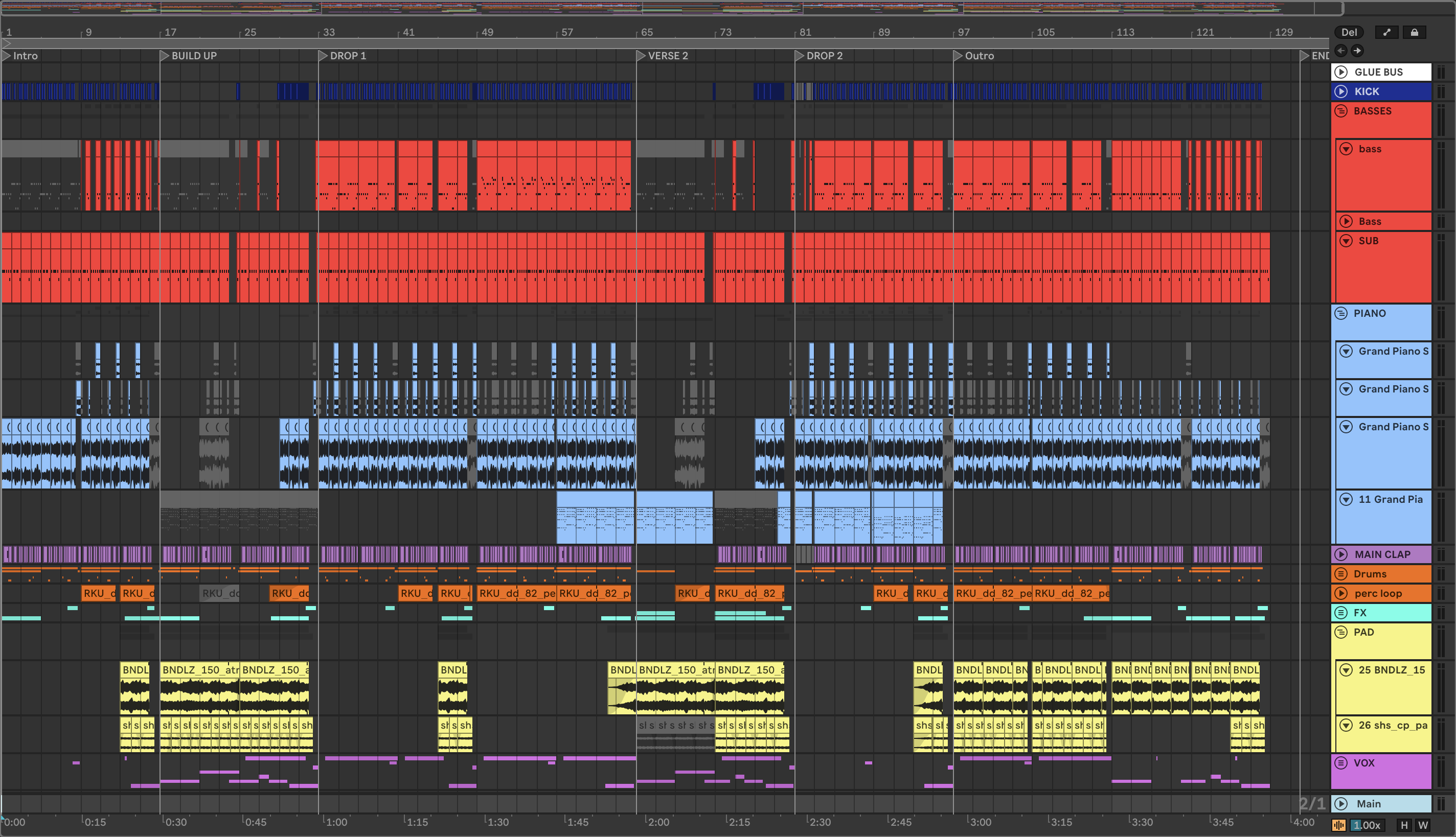Collapse the PIANO group track
This screenshot has width=1456, height=837.
pyautogui.click(x=1341, y=313)
